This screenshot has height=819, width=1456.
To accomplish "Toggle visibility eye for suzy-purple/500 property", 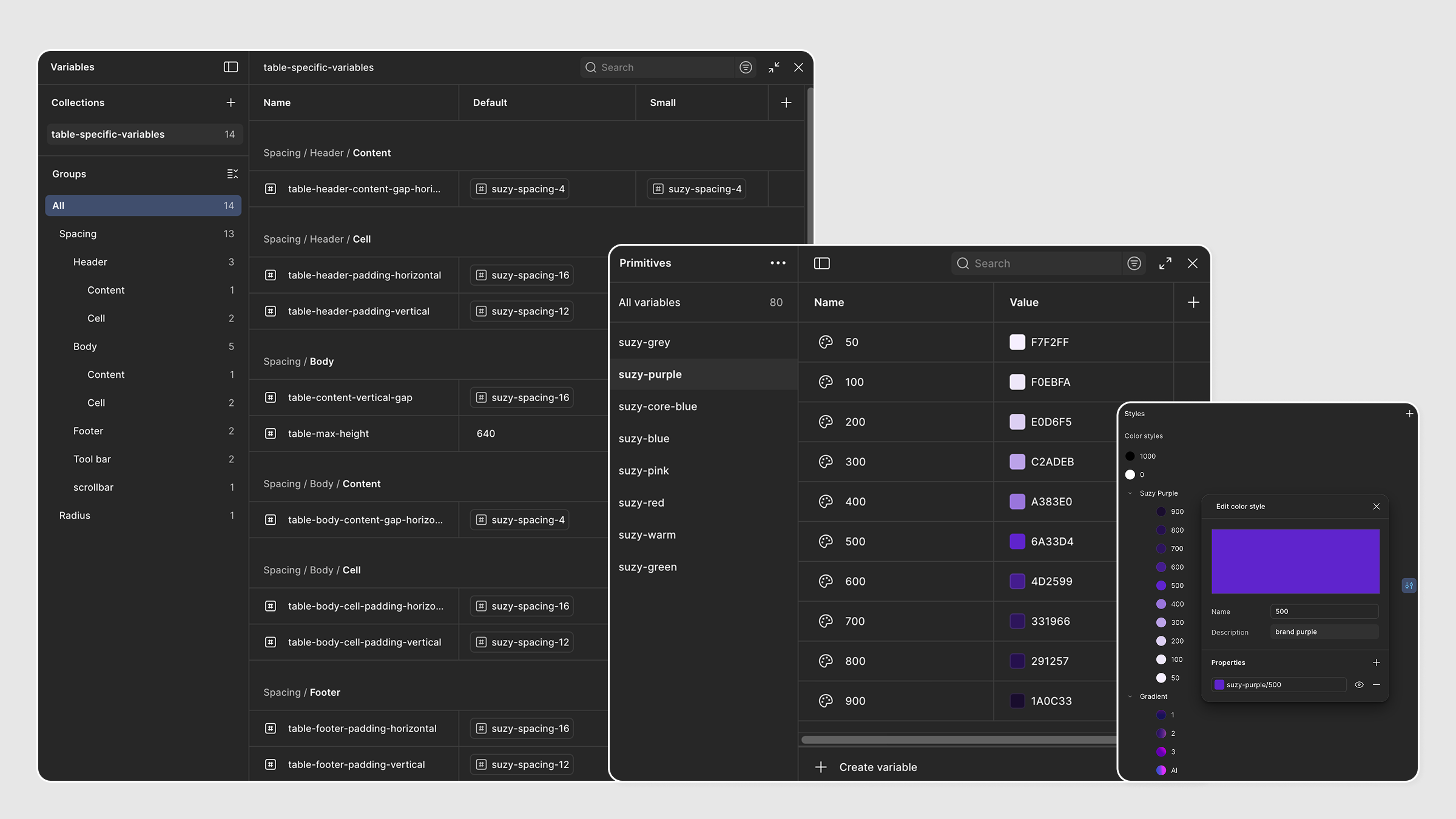I will 1359,685.
